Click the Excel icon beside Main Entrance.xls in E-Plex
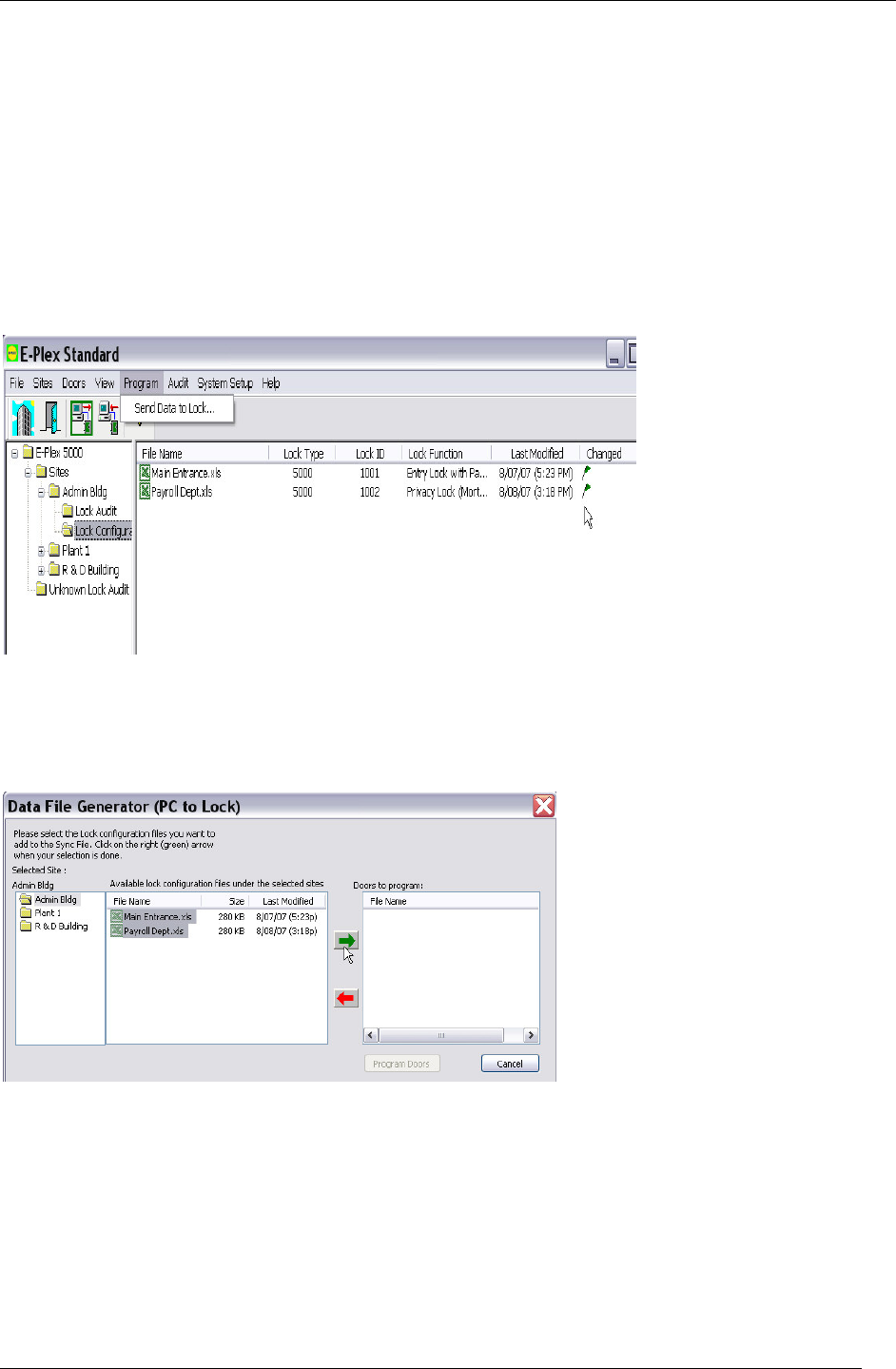This screenshot has height=1369, width=896. (146, 473)
